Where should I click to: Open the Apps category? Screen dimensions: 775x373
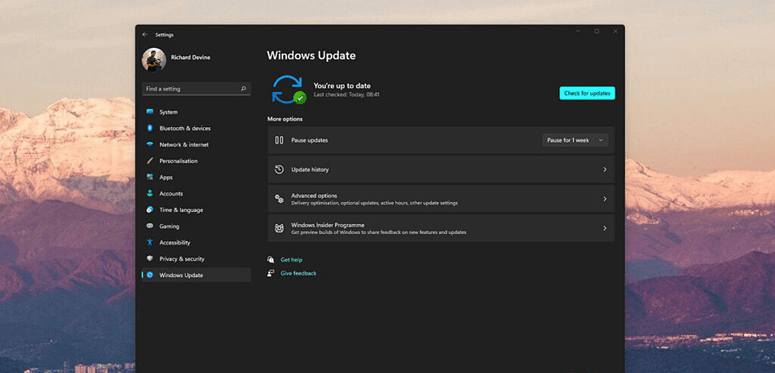(196, 177)
